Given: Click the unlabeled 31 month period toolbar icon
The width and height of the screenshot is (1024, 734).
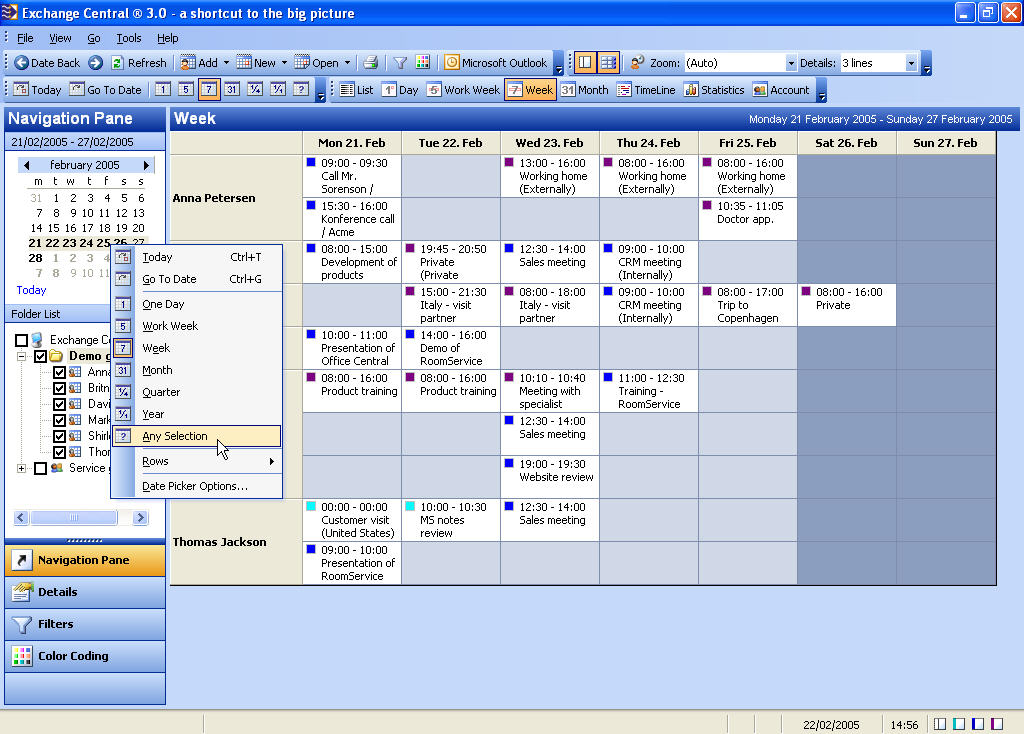Looking at the screenshot, I should tap(231, 89).
